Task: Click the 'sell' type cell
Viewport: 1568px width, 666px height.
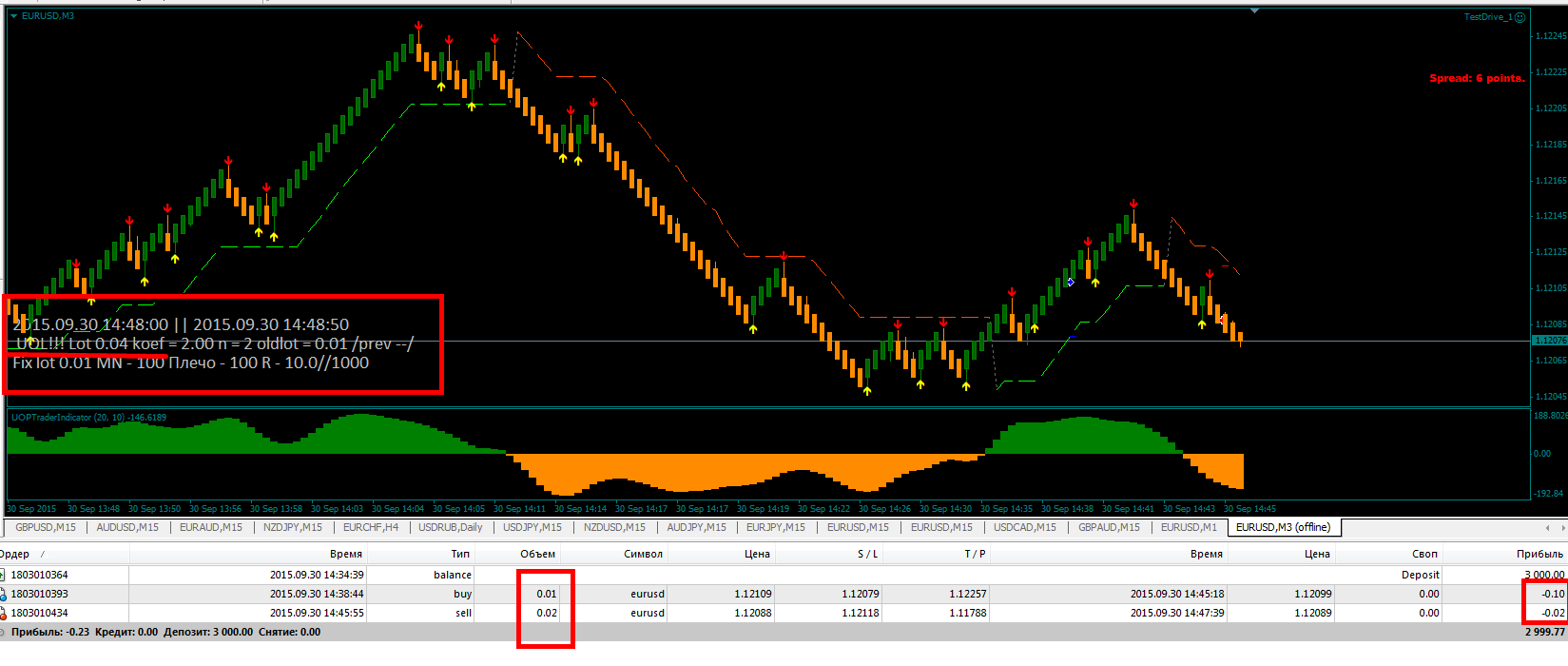Action: (463, 613)
